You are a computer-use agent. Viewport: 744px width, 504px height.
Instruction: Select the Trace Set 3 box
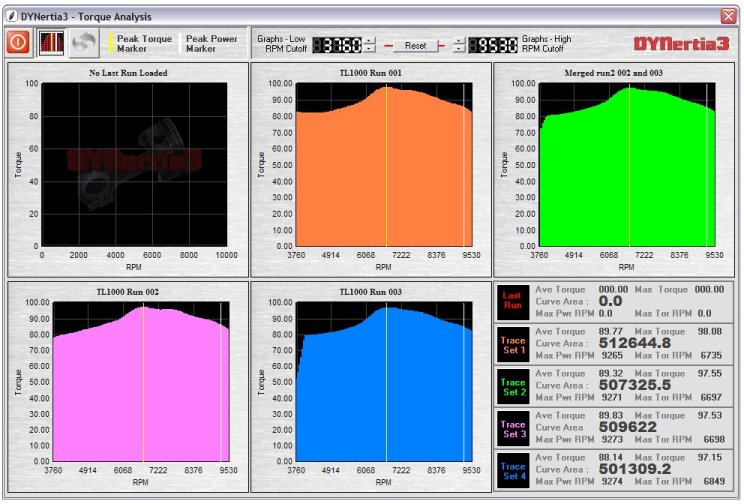tap(513, 429)
